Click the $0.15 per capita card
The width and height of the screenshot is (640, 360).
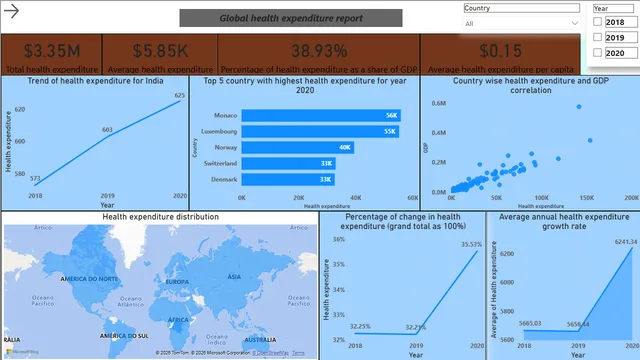(x=500, y=55)
